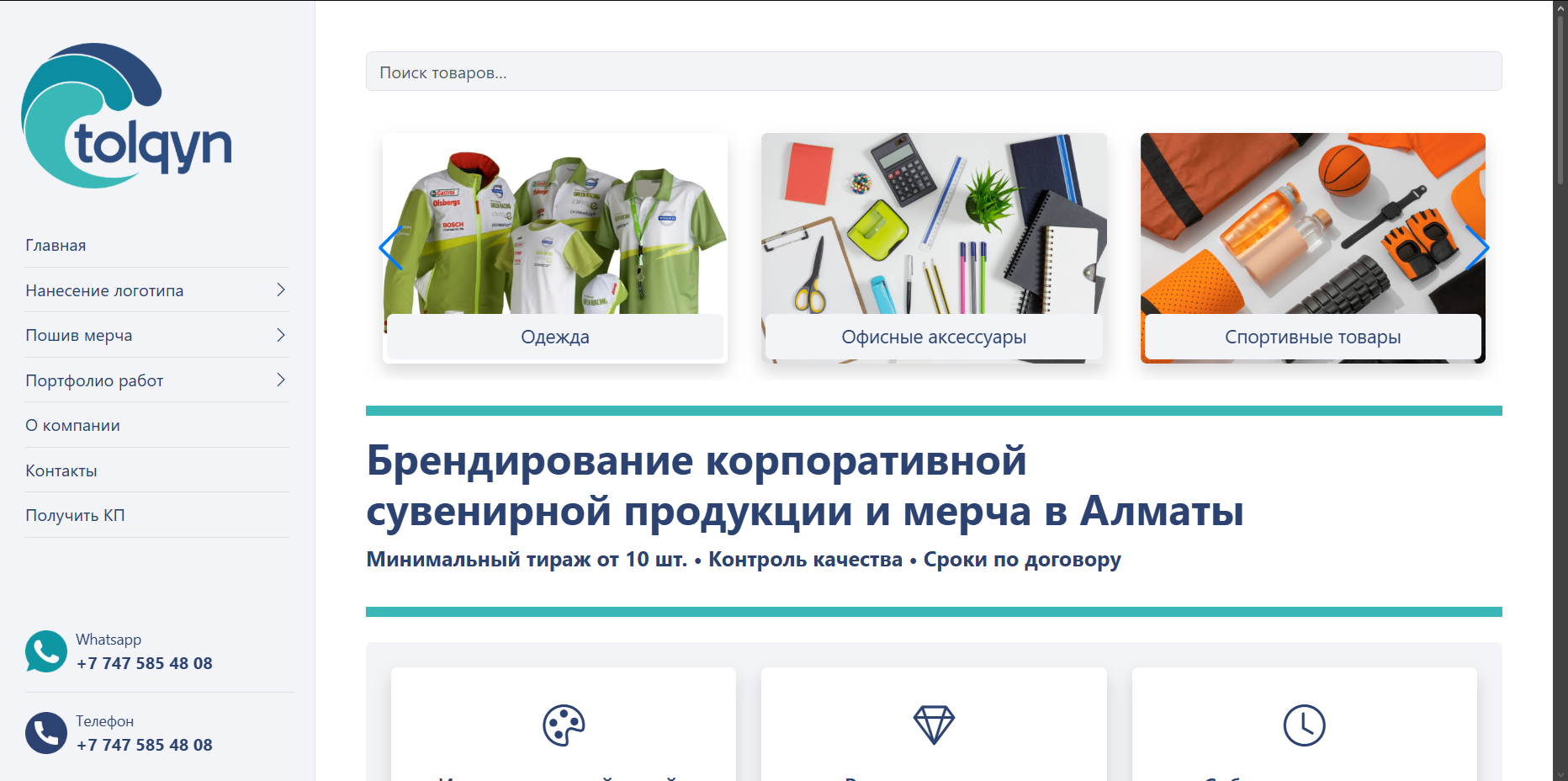Click the phone handset icon
This screenshot has width=1568, height=781.
(x=46, y=733)
